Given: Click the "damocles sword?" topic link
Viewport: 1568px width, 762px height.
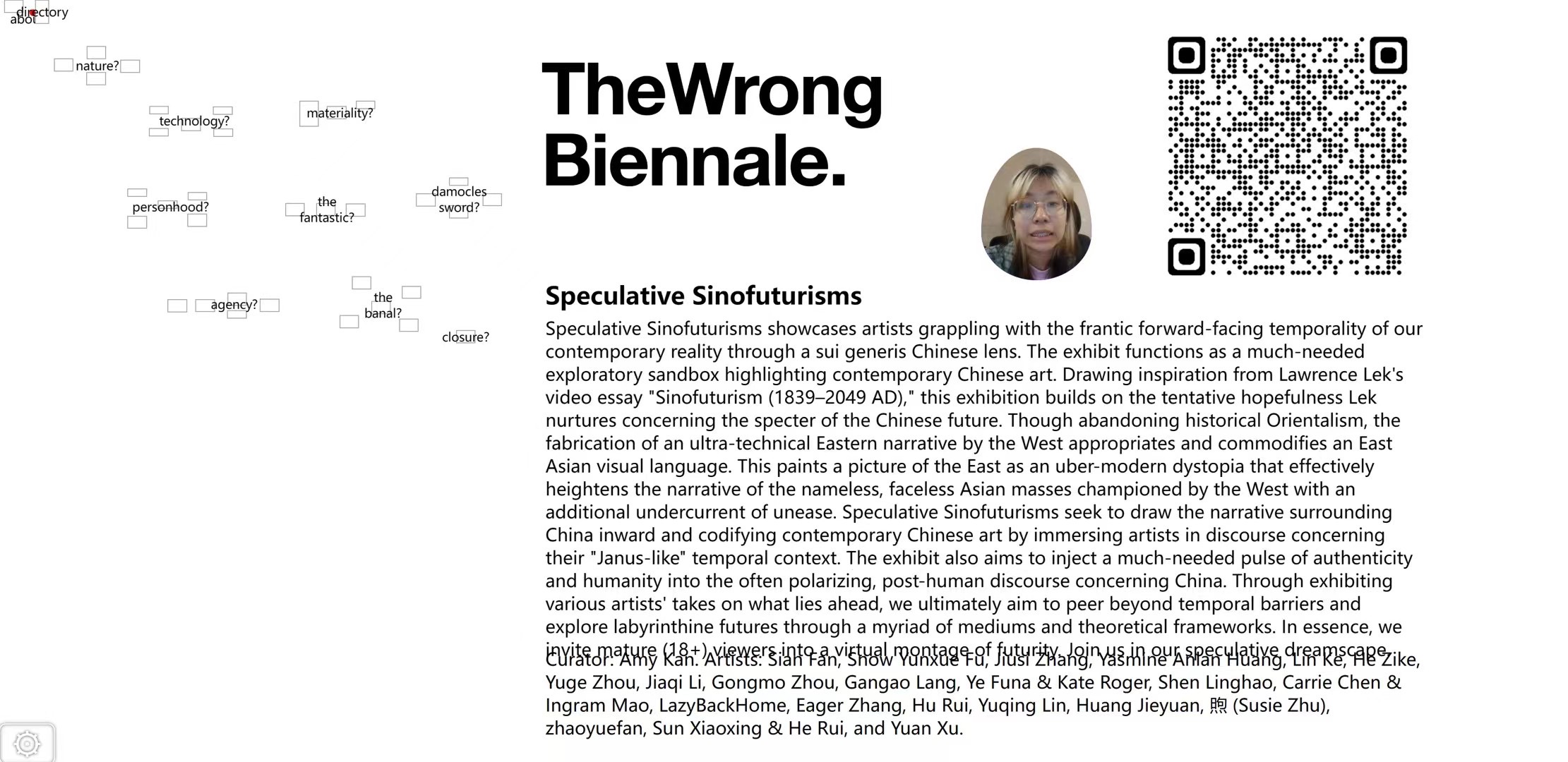Looking at the screenshot, I should (x=459, y=200).
